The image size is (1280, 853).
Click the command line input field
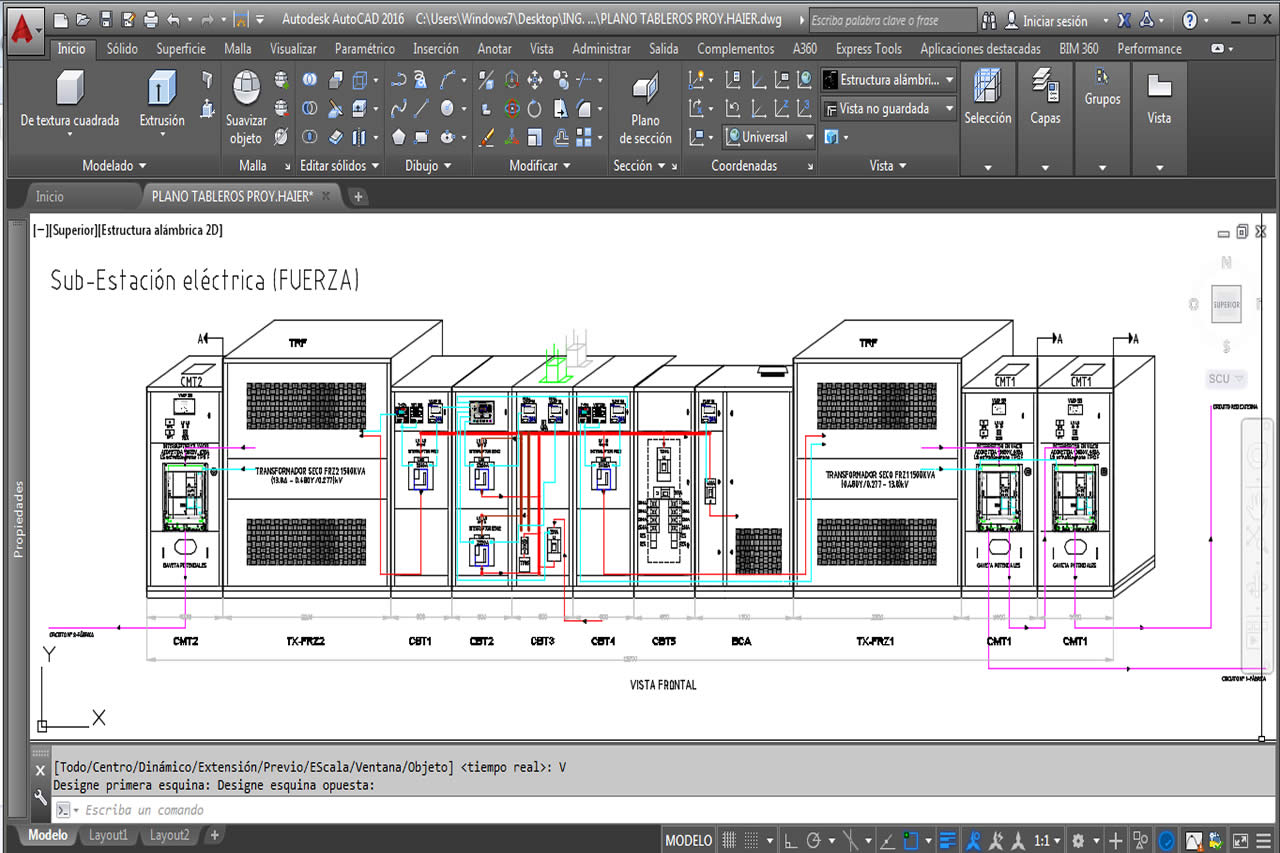[400, 810]
